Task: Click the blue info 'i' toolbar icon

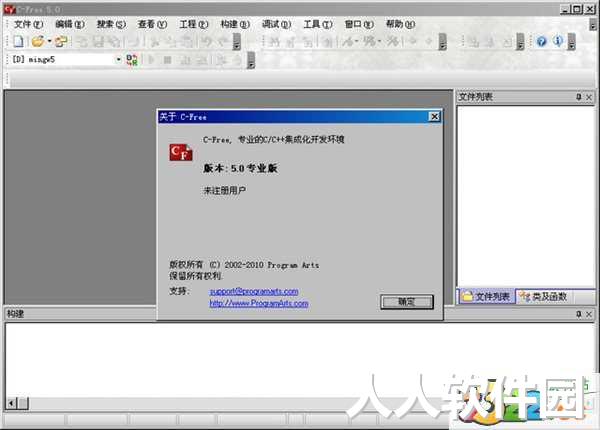Action: pyautogui.click(x=558, y=41)
